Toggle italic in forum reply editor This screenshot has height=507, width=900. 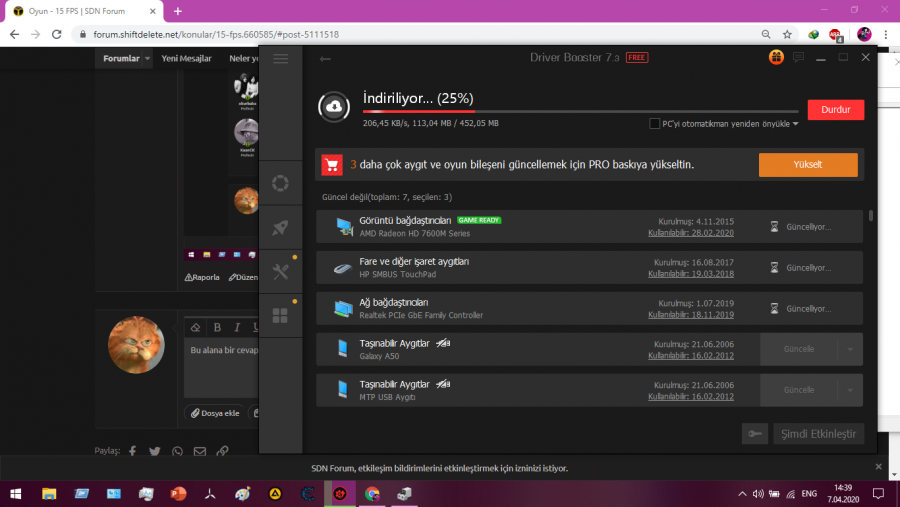click(x=237, y=327)
